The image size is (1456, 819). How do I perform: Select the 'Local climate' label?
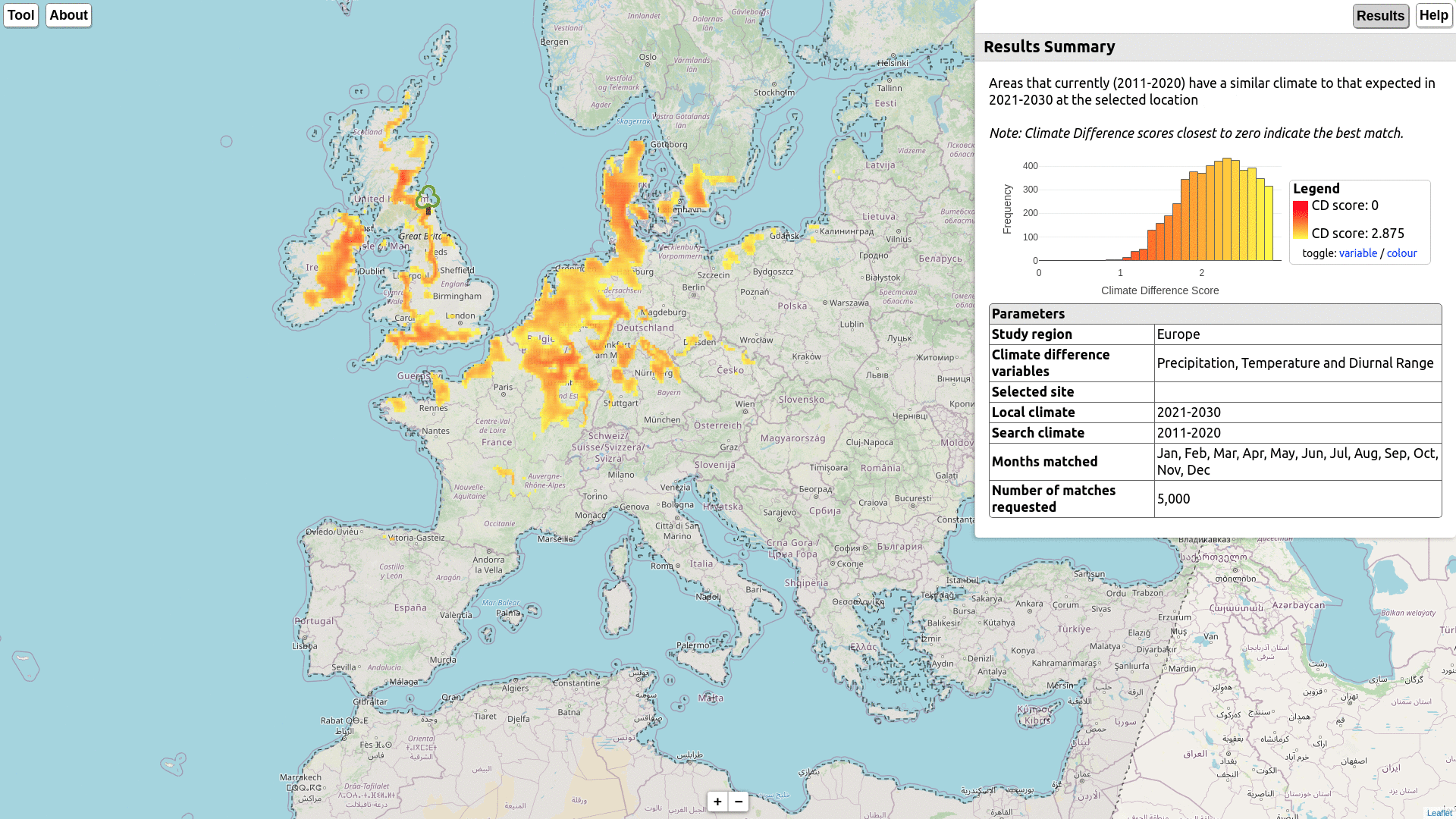[x=1034, y=413]
